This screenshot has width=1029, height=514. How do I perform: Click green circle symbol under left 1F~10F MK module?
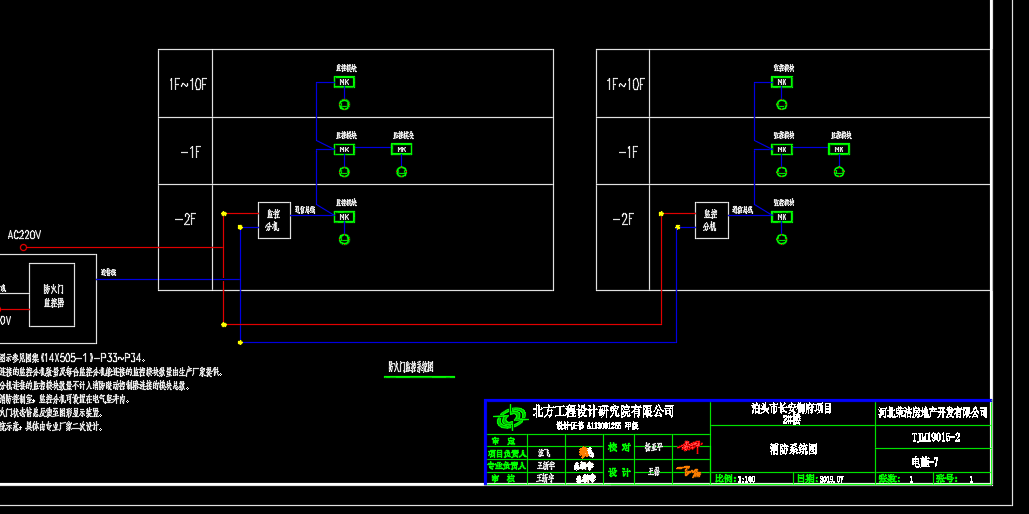344,105
